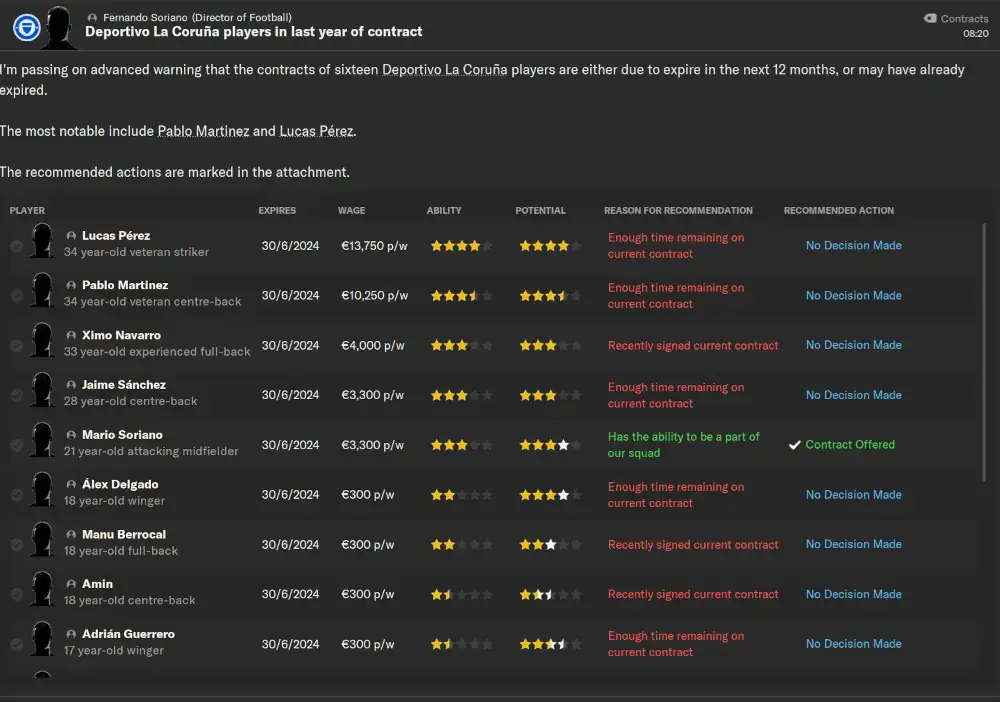
Task: Click Manu Berrocal's silhouette portrait
Action: tap(42, 539)
